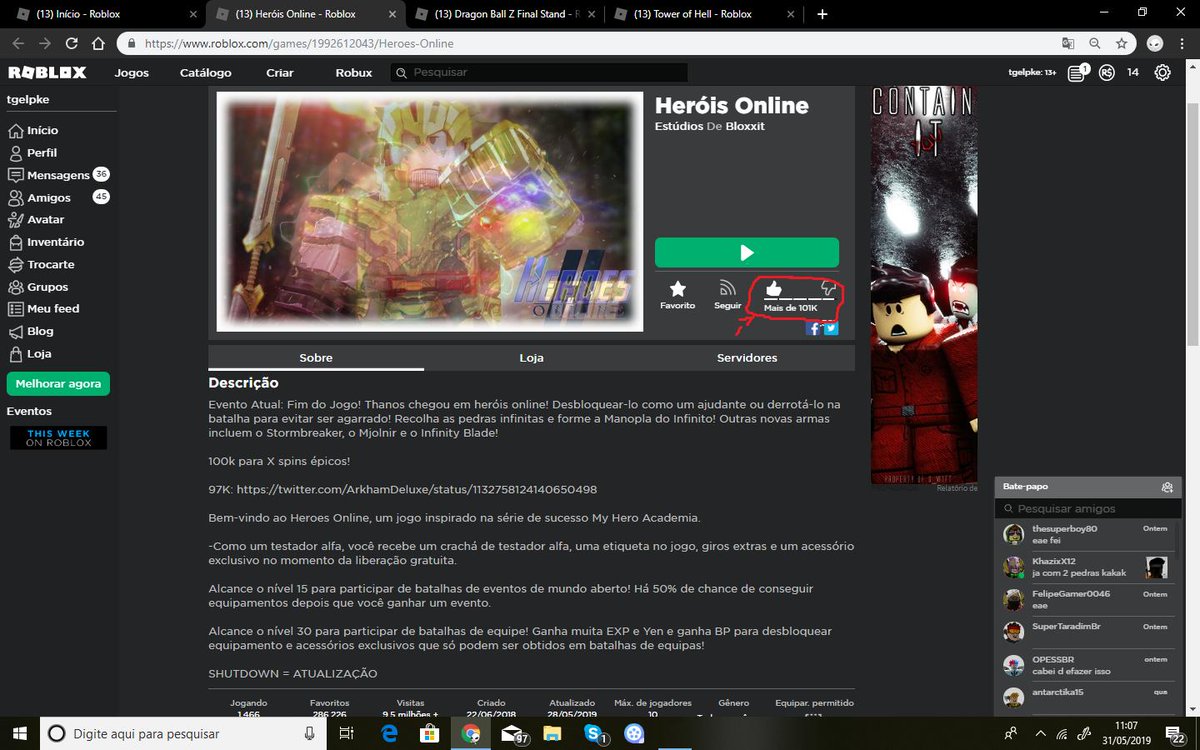1200x750 pixels.
Task: Open the Roblox settings gear
Action: [x=1162, y=72]
